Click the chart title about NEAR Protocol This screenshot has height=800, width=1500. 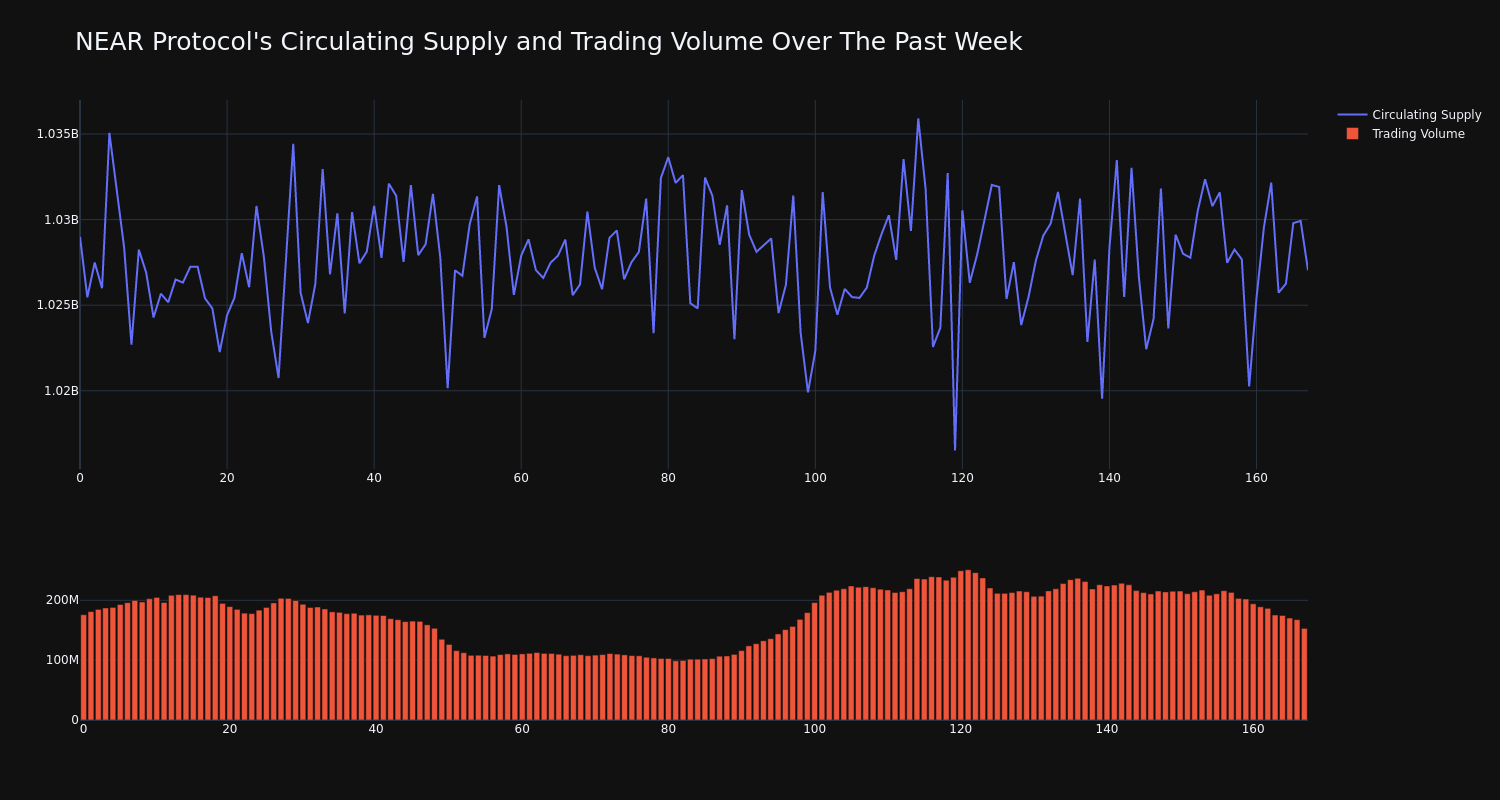[548, 42]
